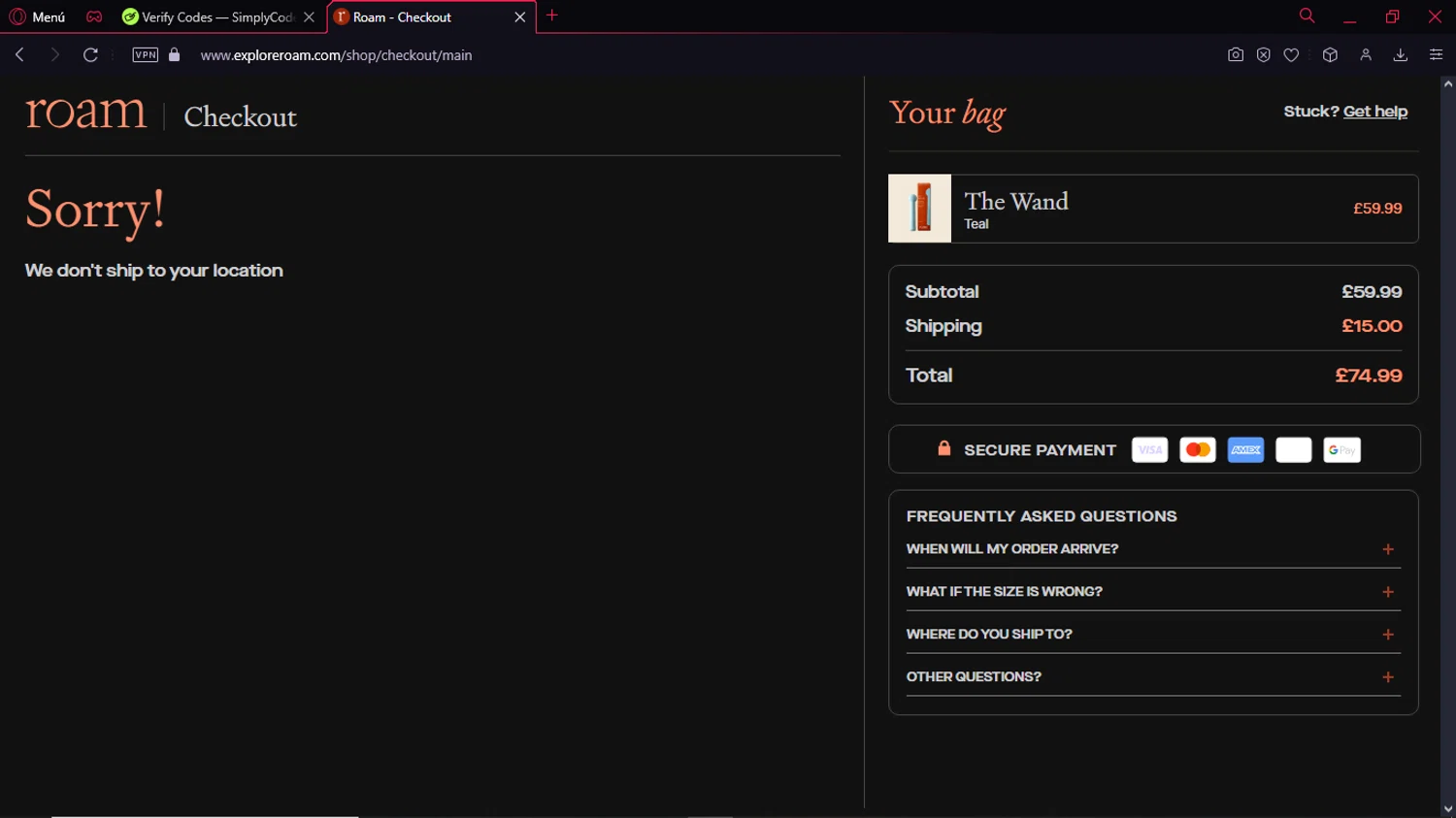Switch to the Verify Codes SimplyCodes tab
This screenshot has height=818, width=1456.
(x=209, y=16)
